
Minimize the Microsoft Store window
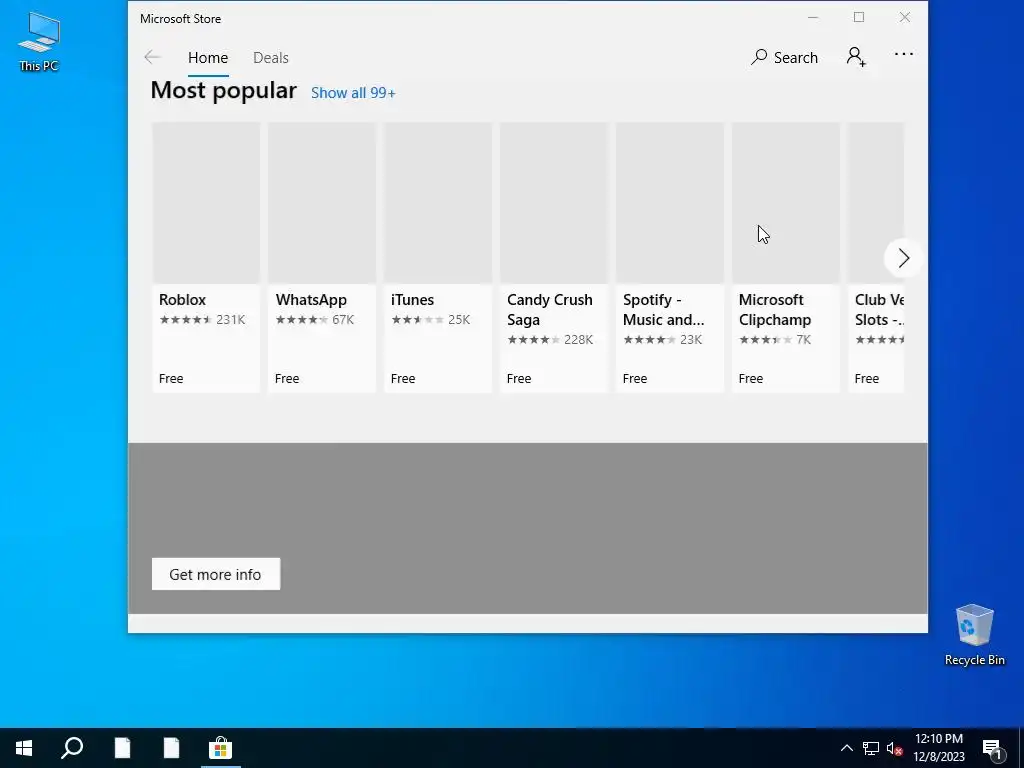tap(813, 18)
